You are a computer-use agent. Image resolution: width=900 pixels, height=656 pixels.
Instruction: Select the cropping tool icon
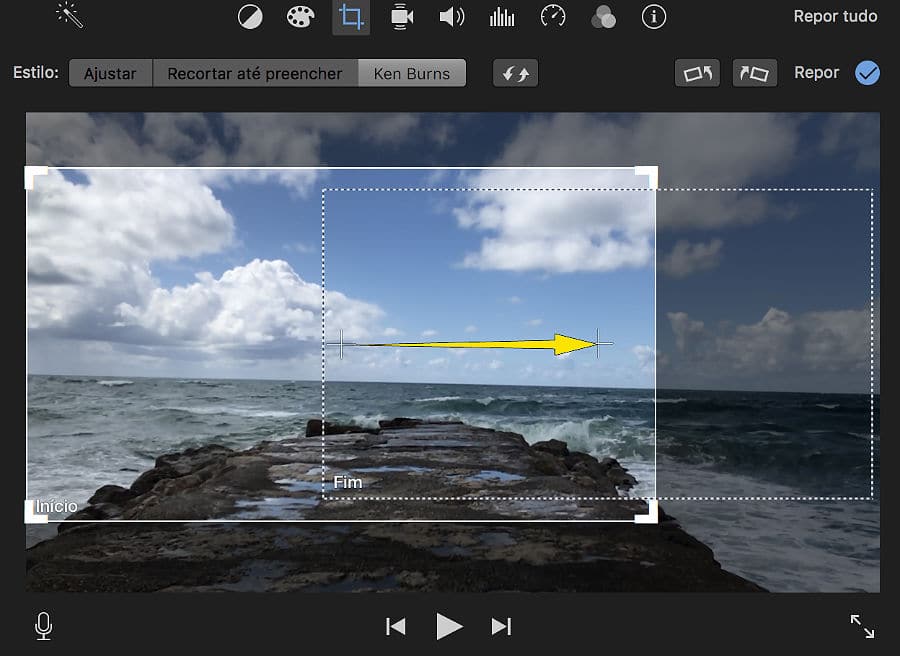351,17
